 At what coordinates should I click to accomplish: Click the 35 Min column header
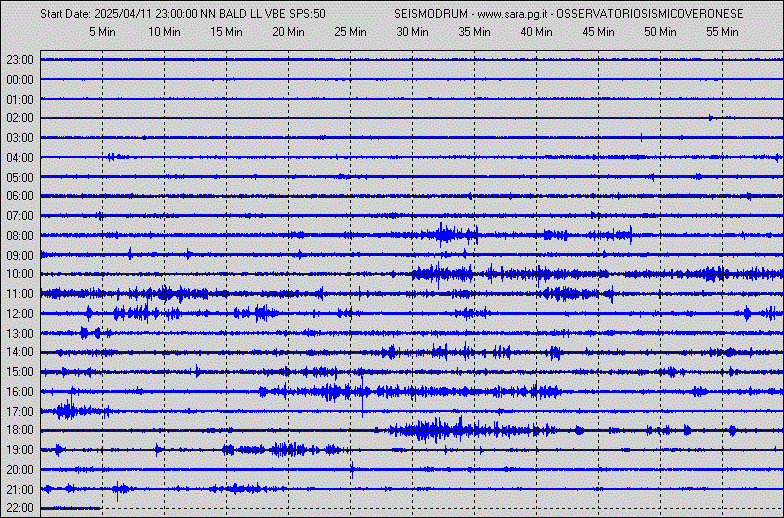pyautogui.click(x=474, y=32)
